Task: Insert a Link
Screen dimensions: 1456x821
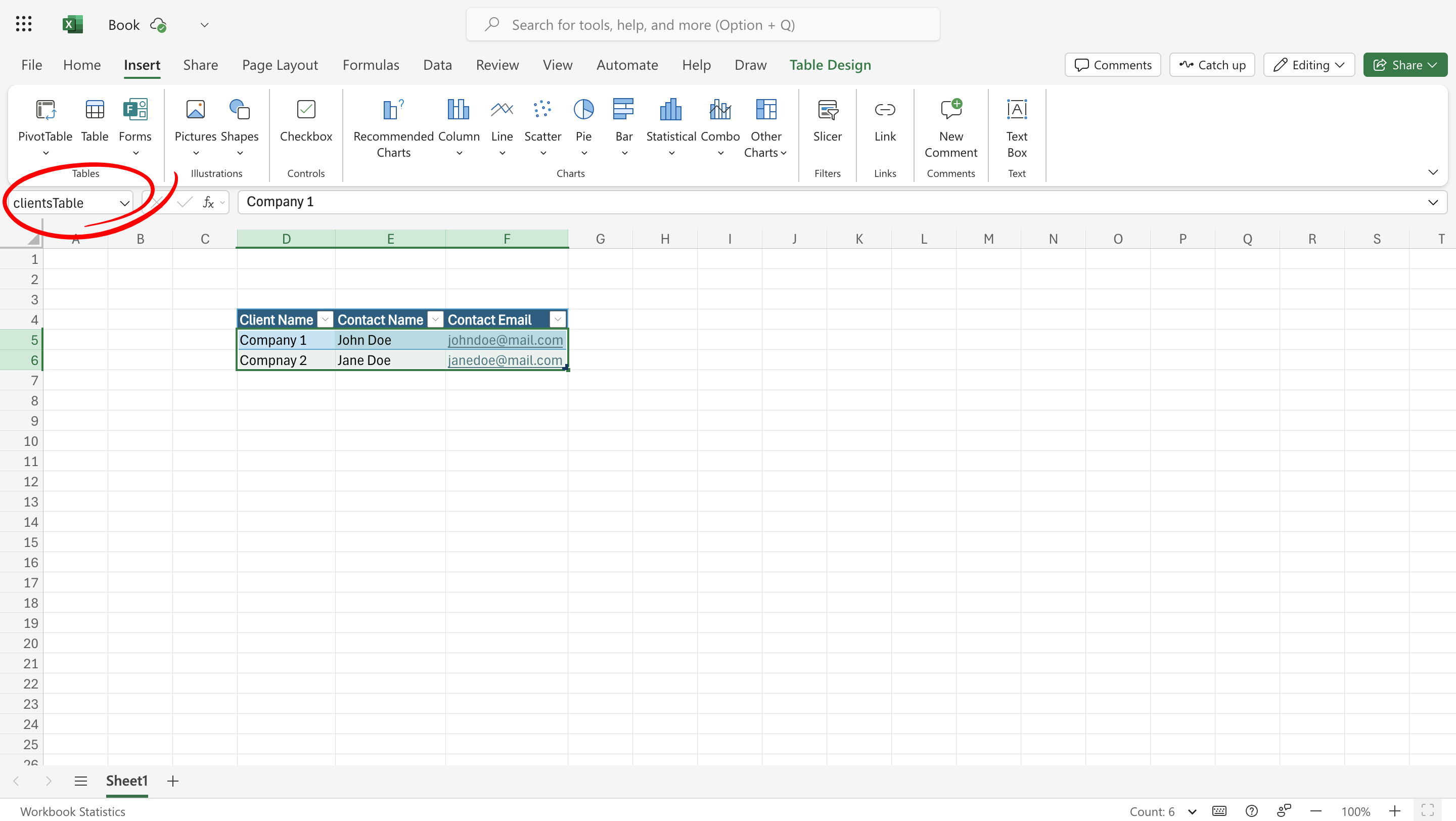Action: [x=885, y=121]
